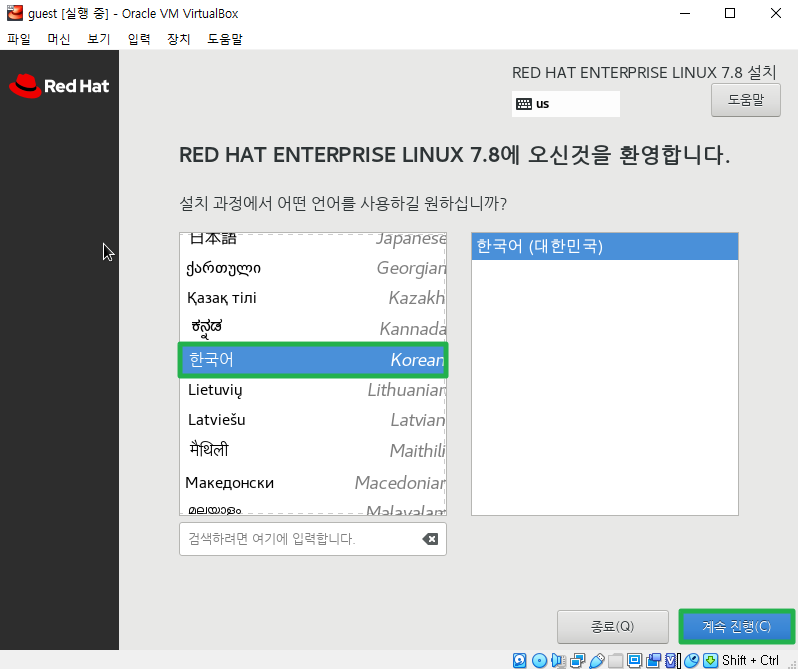The image size is (798, 669).
Task: Maximize the VirtualBox window
Action: pos(730,13)
